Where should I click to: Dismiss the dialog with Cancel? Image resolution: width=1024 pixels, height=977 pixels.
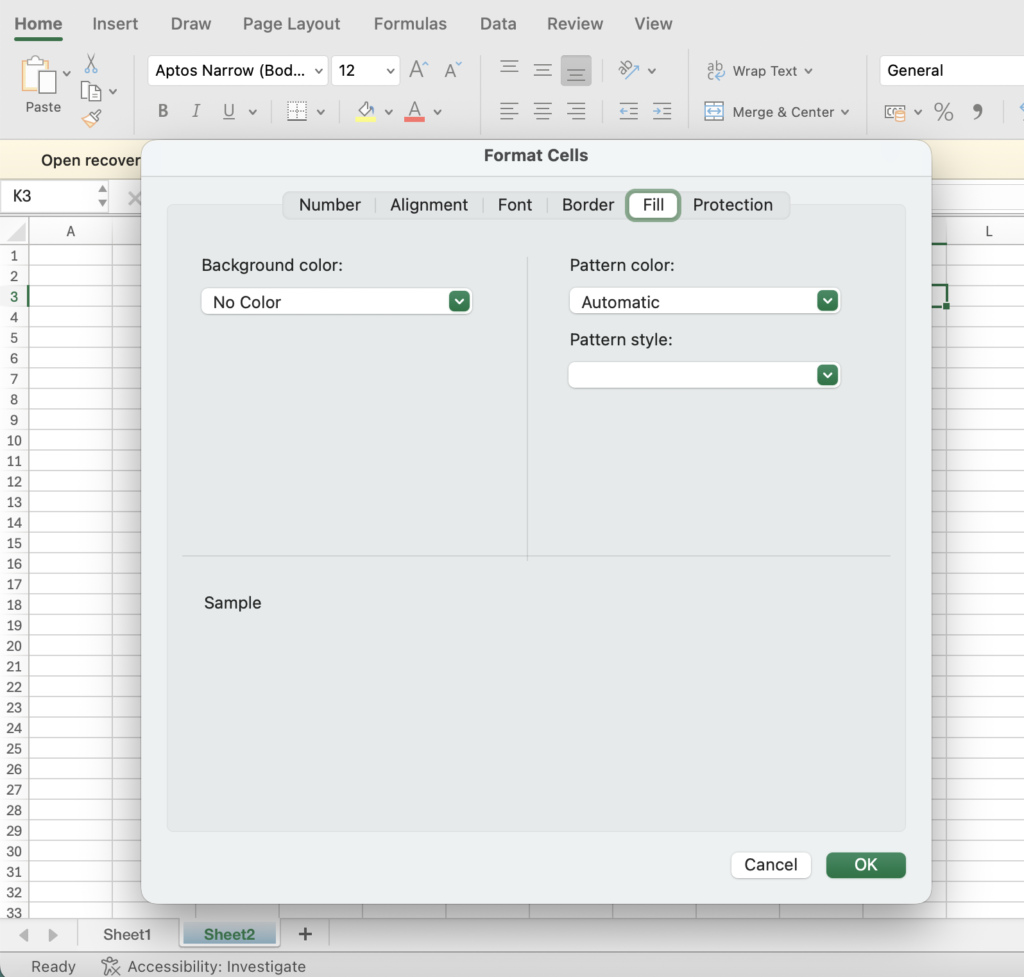[770, 865]
